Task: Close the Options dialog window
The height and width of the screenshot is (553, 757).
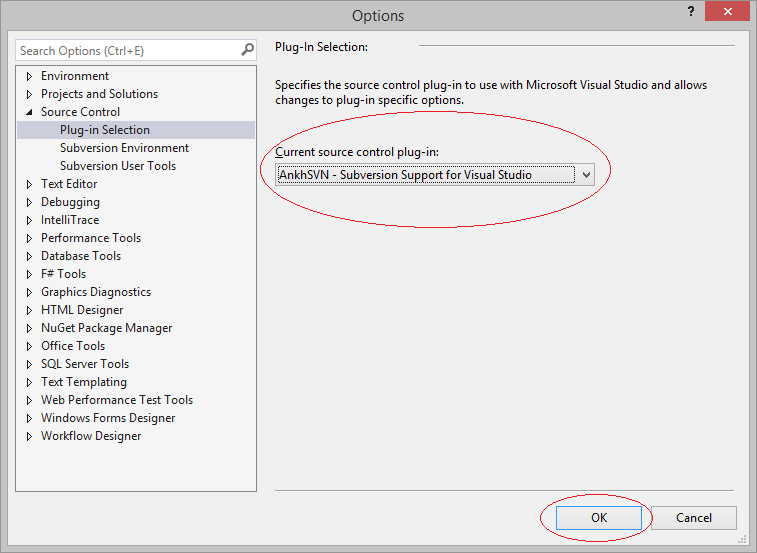Action: click(727, 12)
